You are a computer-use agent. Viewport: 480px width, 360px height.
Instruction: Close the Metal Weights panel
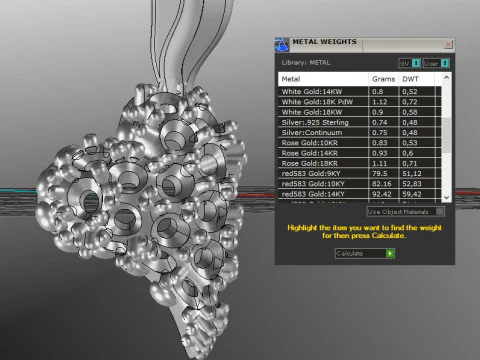pyautogui.click(x=448, y=44)
